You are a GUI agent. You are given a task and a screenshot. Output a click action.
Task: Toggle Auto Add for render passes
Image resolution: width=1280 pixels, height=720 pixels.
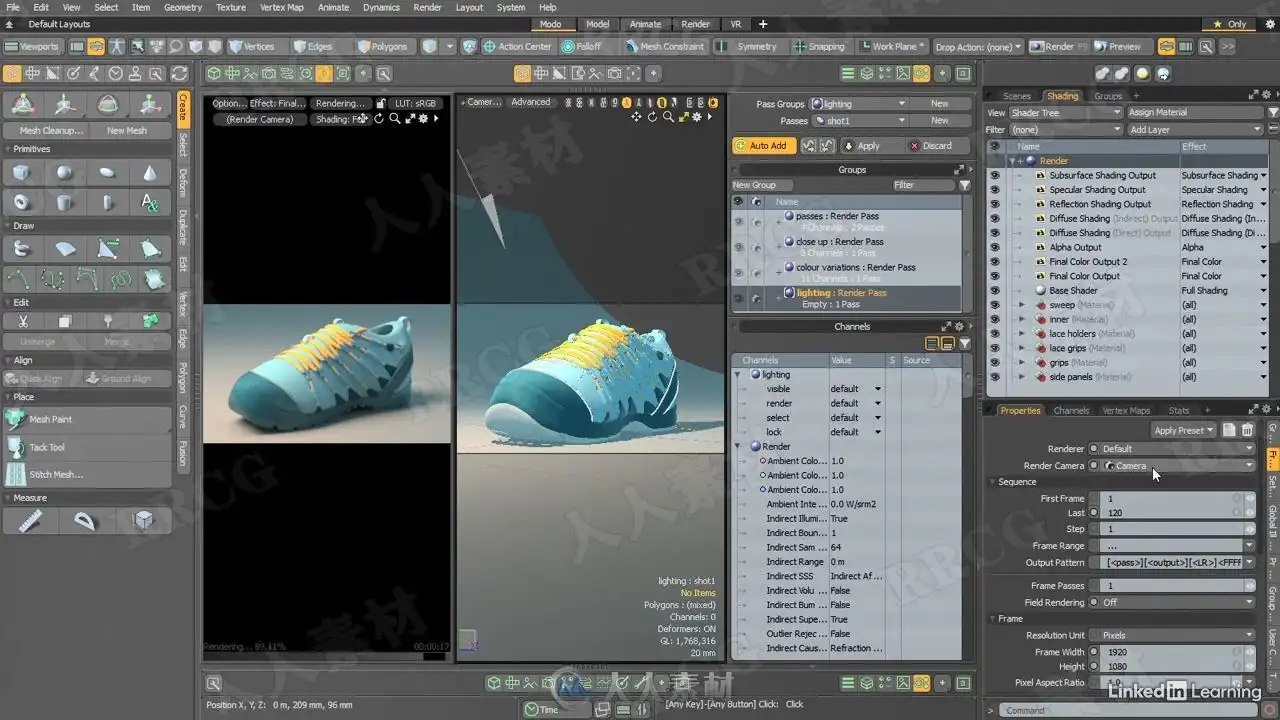coord(762,145)
